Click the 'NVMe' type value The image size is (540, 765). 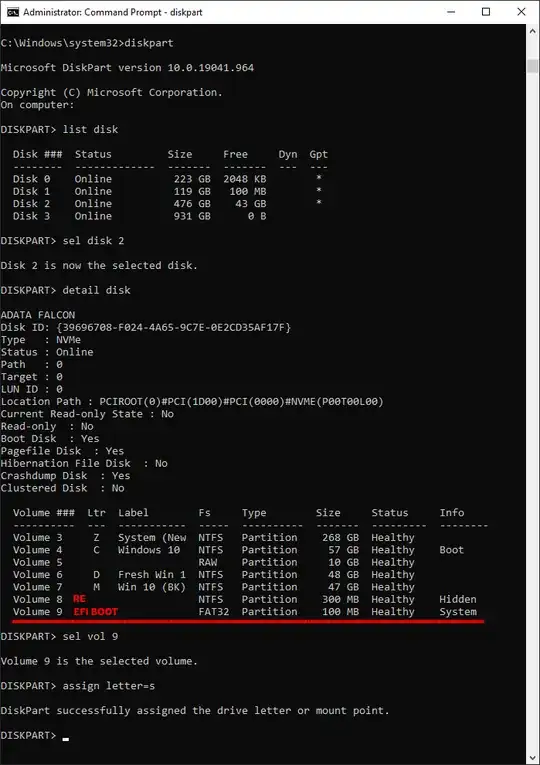(x=68, y=340)
